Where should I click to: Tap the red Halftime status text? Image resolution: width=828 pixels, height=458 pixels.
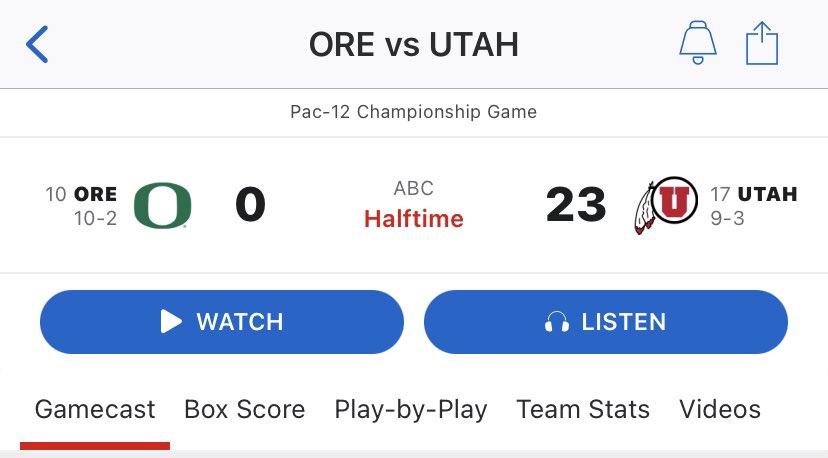[413, 219]
